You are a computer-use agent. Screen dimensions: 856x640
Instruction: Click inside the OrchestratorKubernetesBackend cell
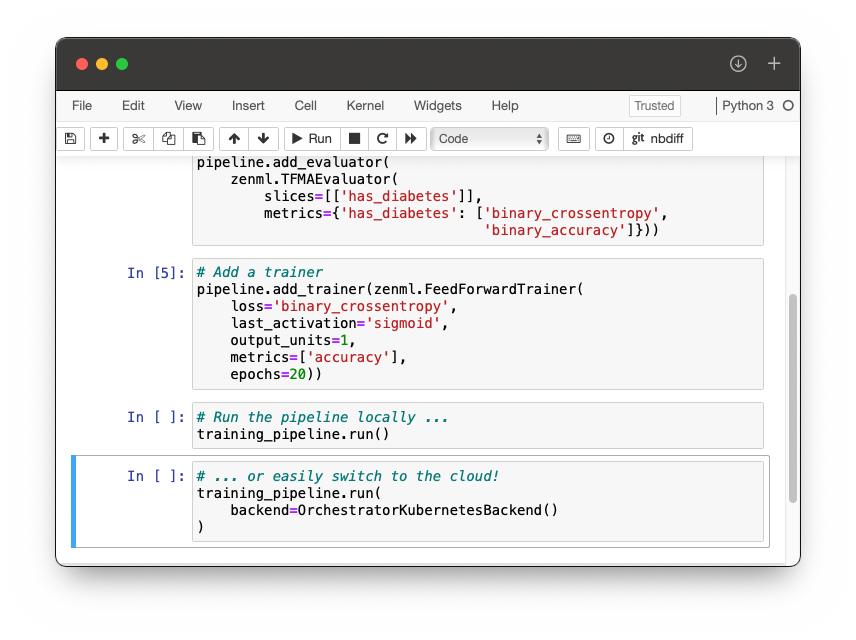tap(478, 501)
